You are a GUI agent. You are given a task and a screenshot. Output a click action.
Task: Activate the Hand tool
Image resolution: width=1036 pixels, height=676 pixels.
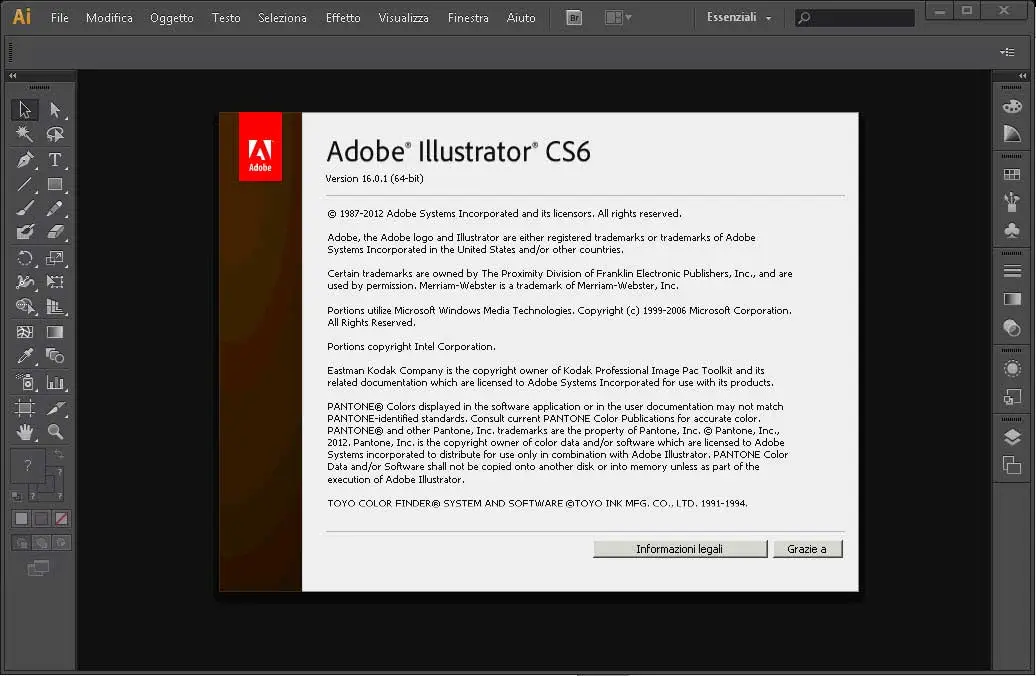(24, 432)
